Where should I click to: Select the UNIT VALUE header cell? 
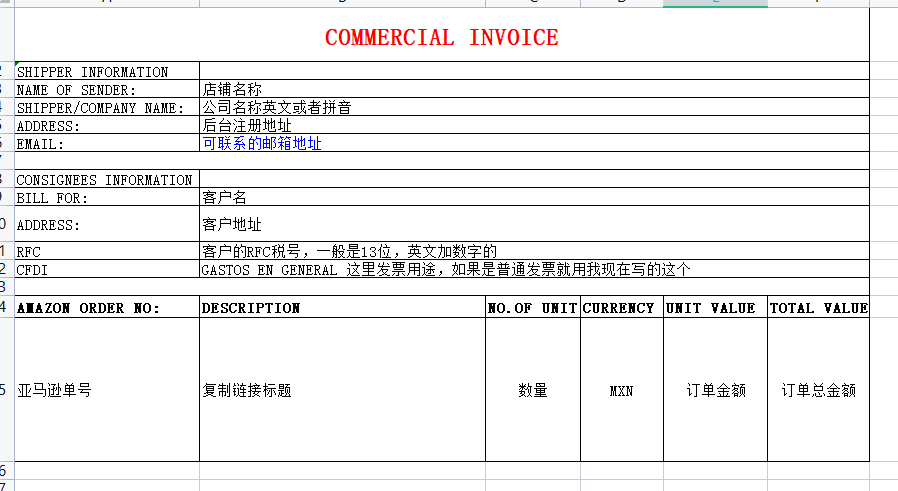tap(715, 307)
